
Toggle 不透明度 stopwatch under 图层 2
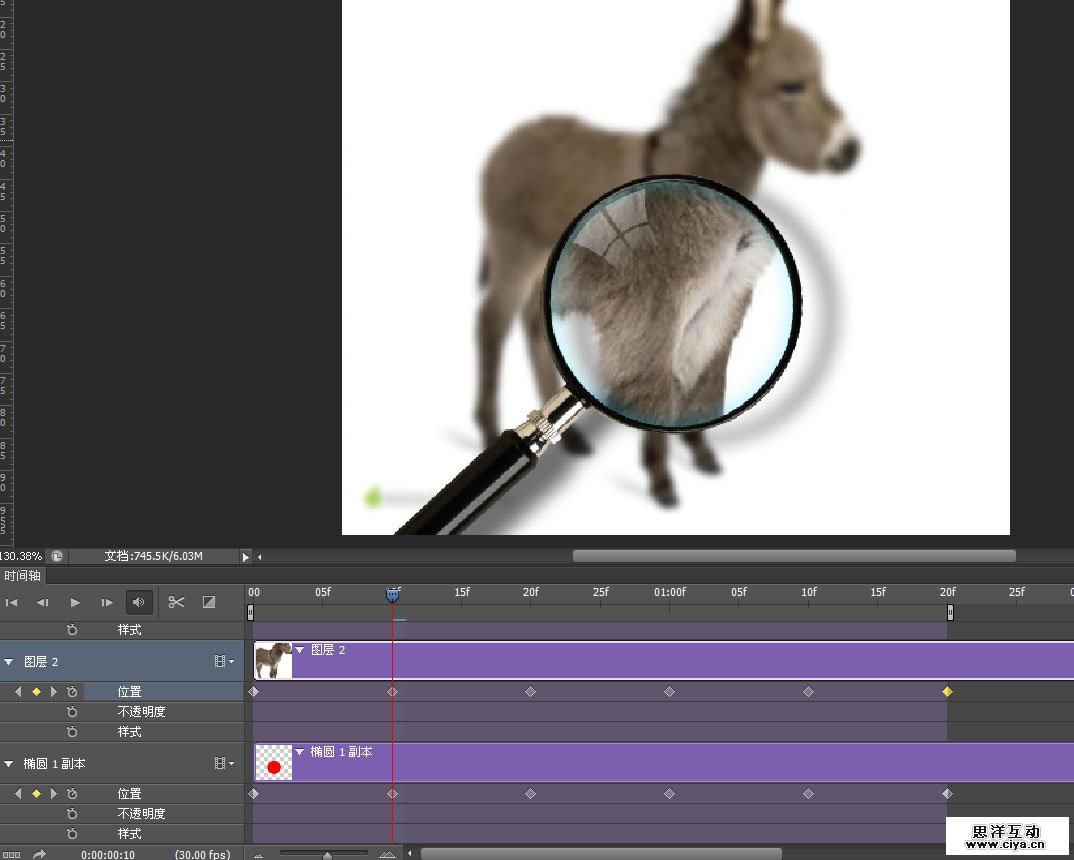(72, 712)
